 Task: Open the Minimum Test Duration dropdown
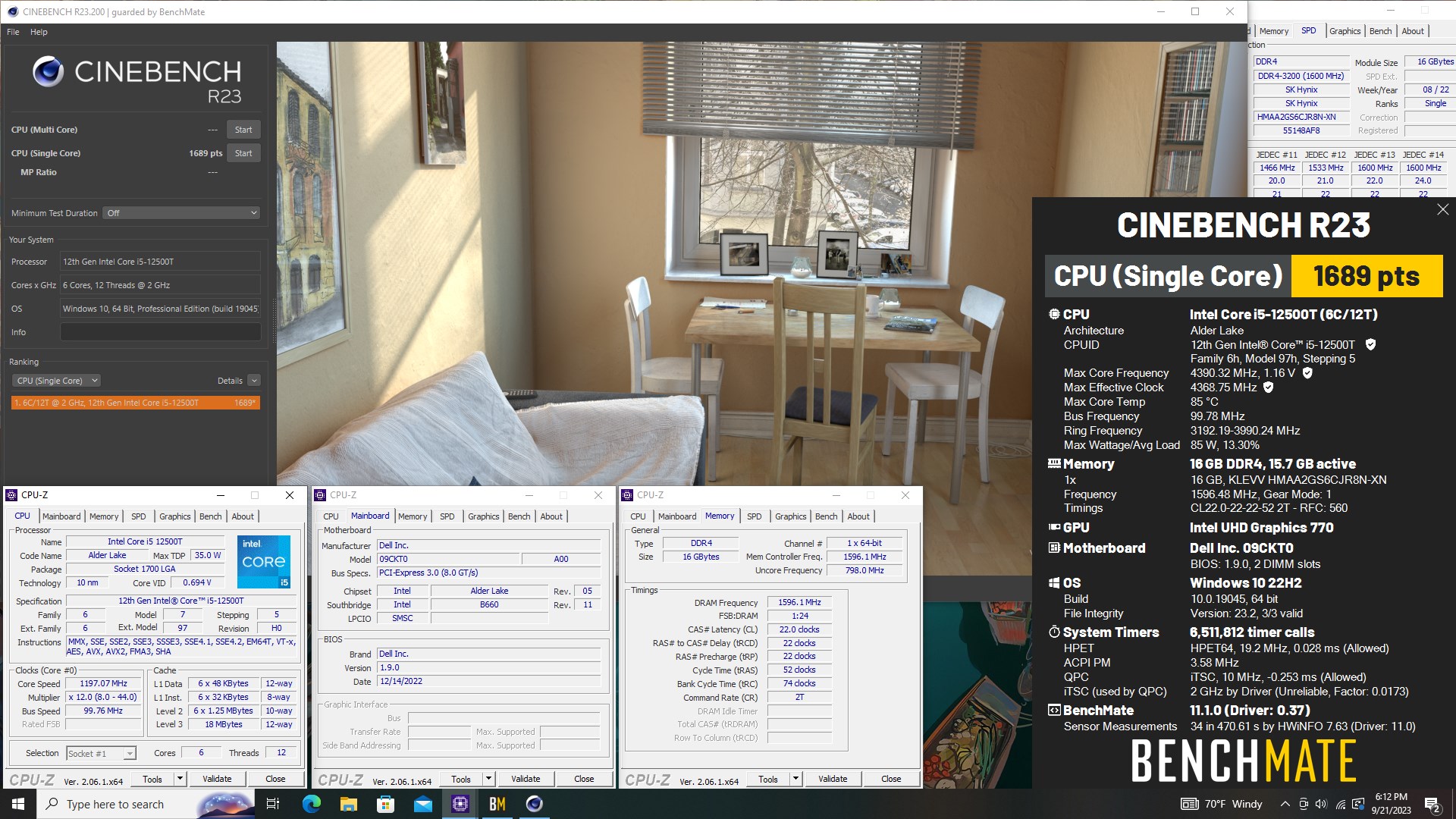click(x=181, y=213)
